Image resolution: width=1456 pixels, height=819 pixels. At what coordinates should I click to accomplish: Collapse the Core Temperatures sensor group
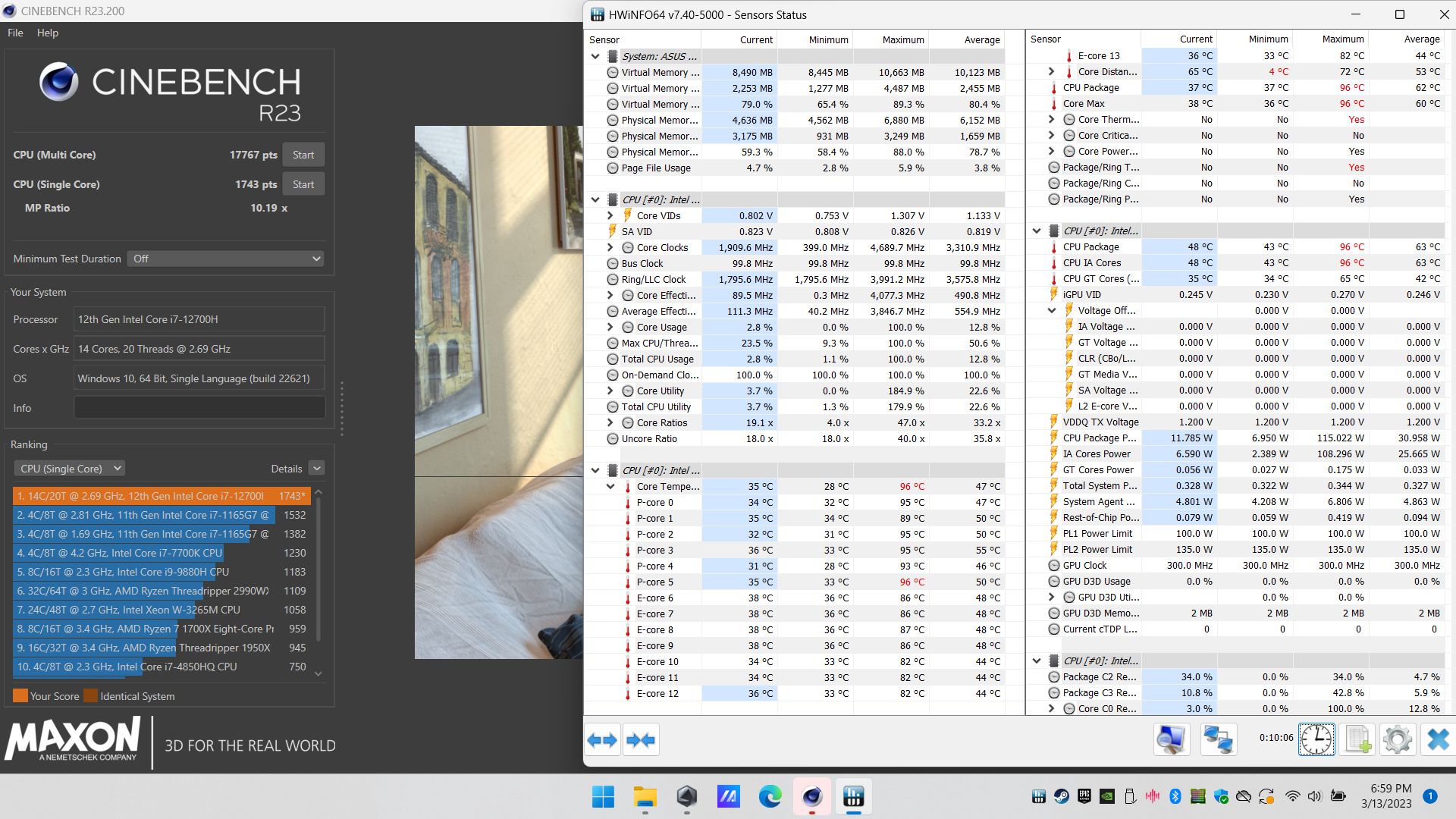click(610, 486)
